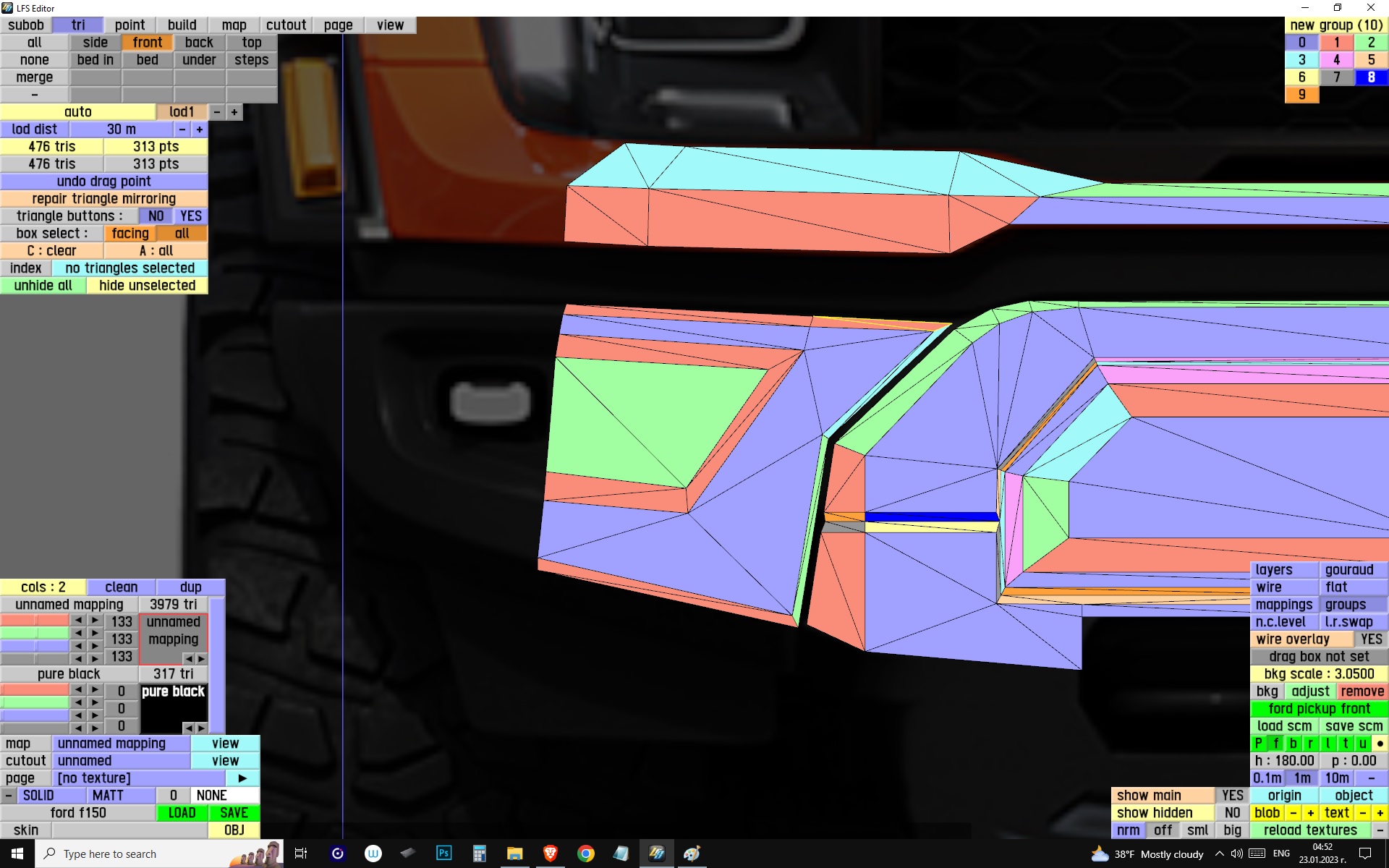Open the cutout tab in top menu
1389x868 pixels.
(286, 25)
